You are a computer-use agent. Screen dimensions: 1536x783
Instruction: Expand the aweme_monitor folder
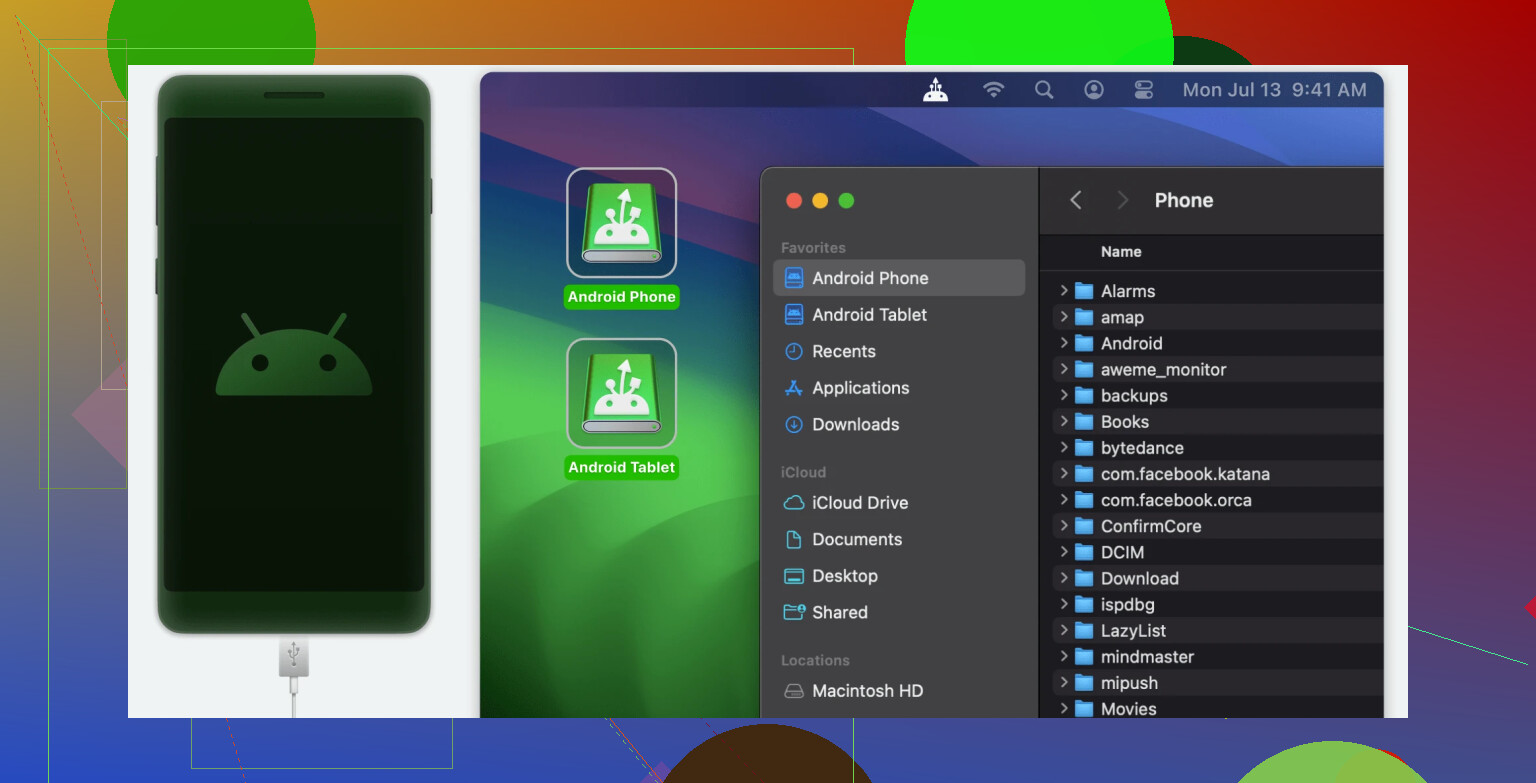click(x=1064, y=369)
